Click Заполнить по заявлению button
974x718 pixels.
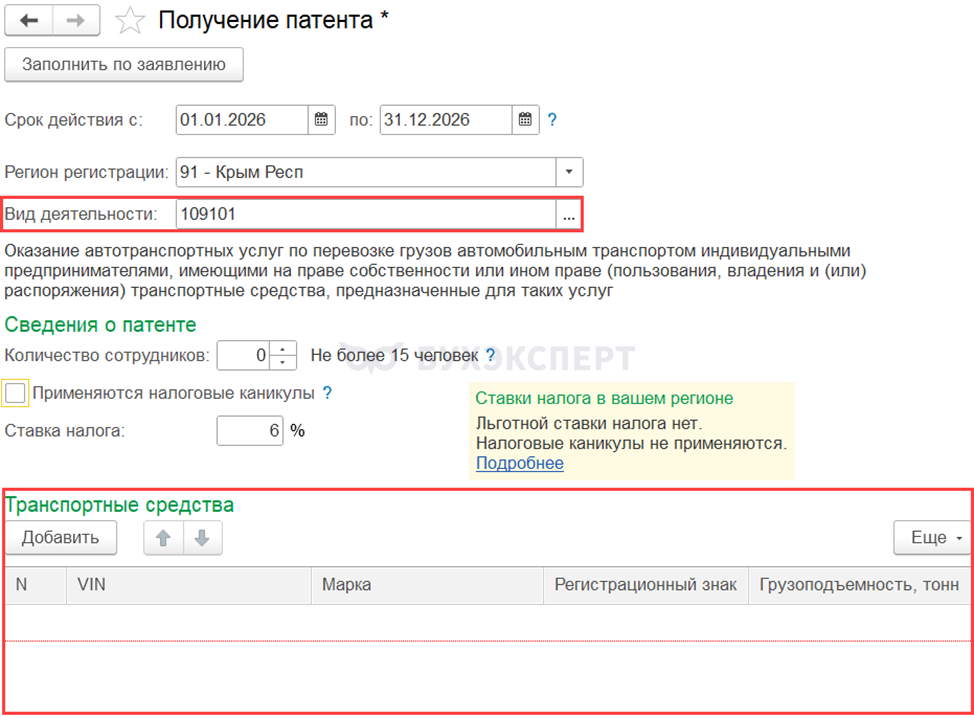(x=124, y=65)
